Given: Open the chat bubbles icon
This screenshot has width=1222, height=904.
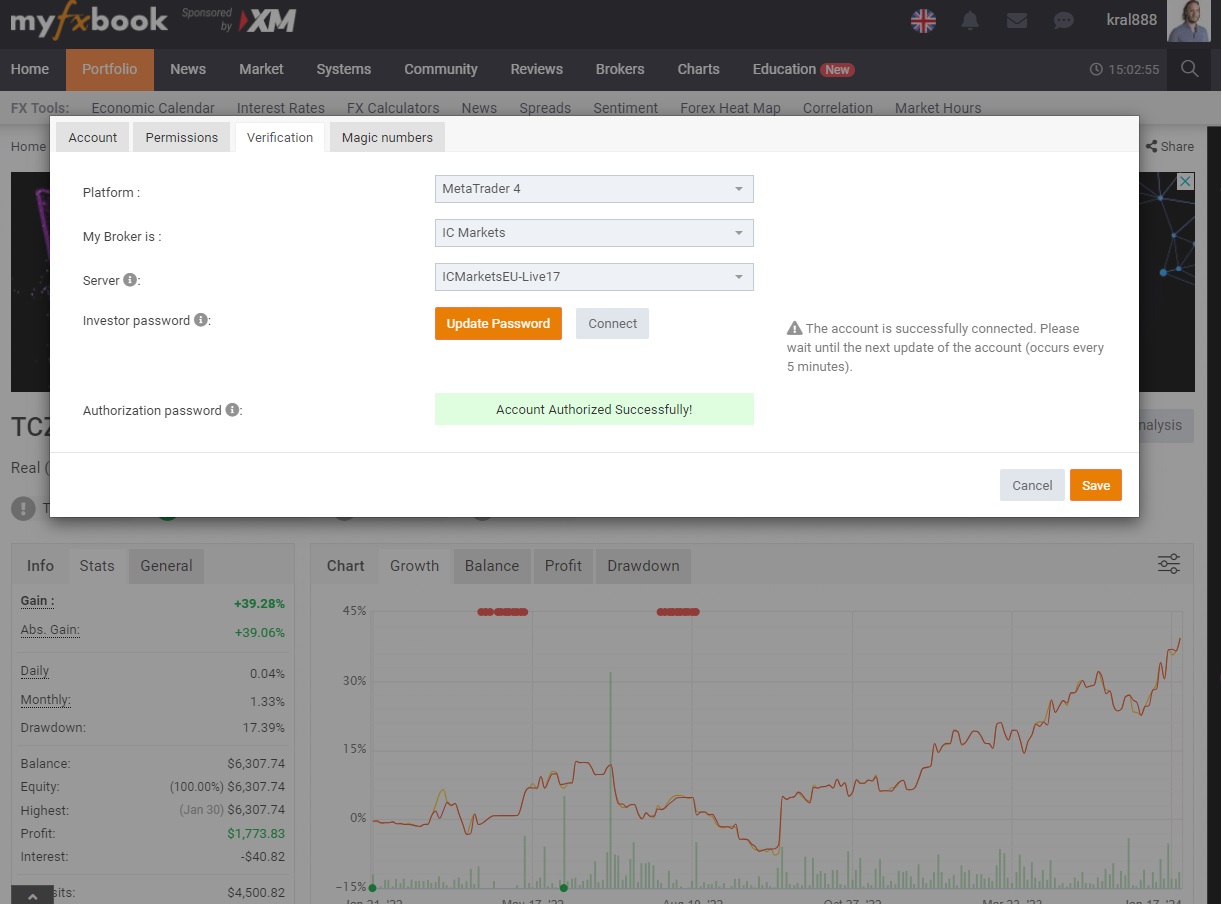Looking at the screenshot, I should coord(1064,20).
